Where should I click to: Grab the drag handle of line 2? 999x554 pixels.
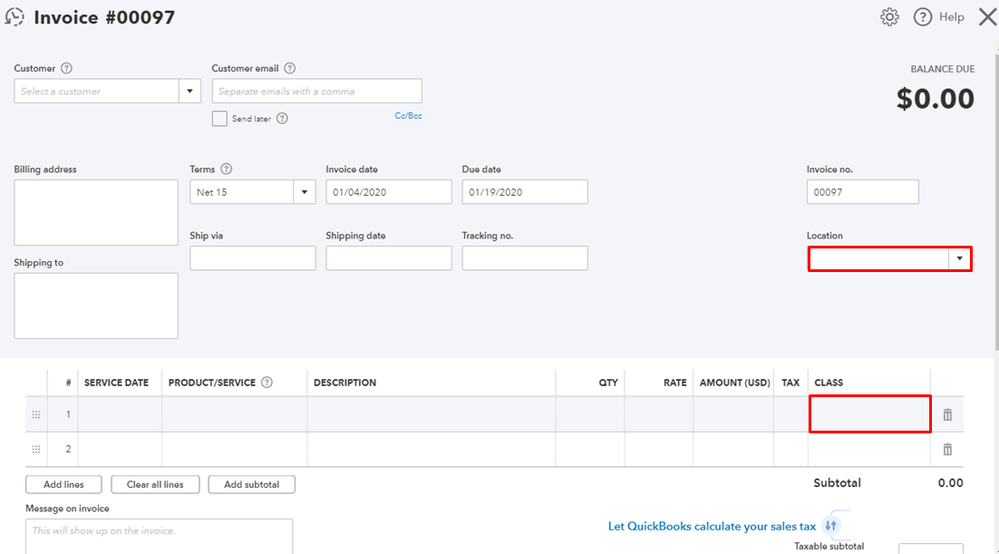tap(36, 449)
